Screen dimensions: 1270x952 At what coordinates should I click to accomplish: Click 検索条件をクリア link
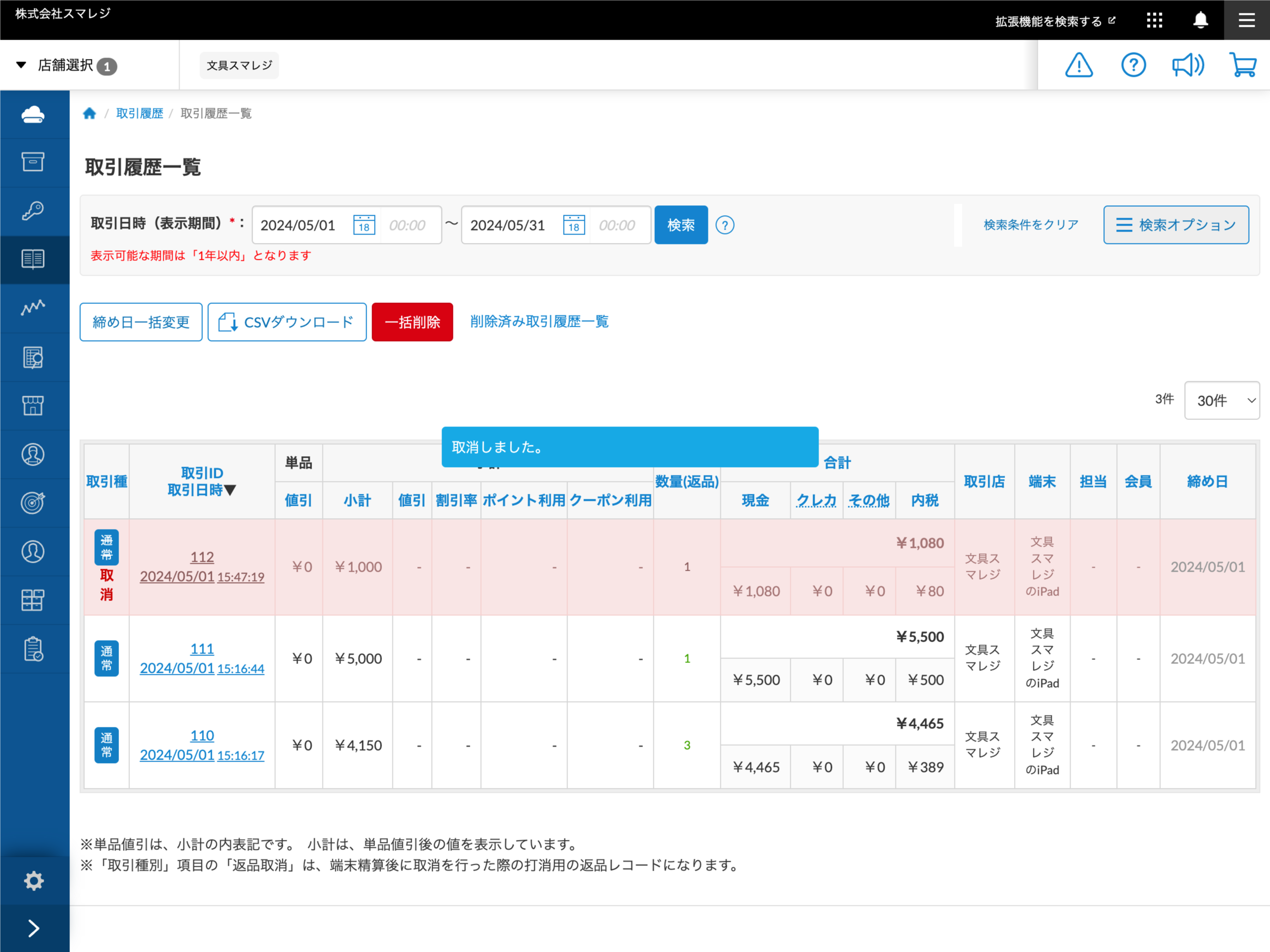[x=1030, y=225]
